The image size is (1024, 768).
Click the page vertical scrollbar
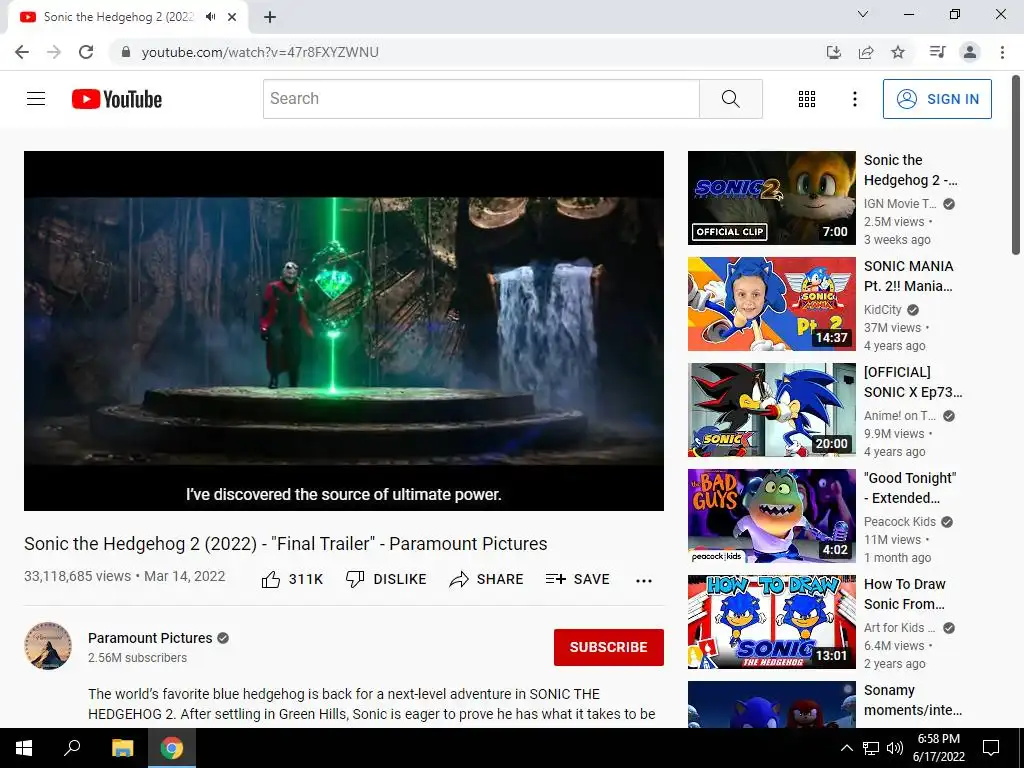tap(1016, 165)
